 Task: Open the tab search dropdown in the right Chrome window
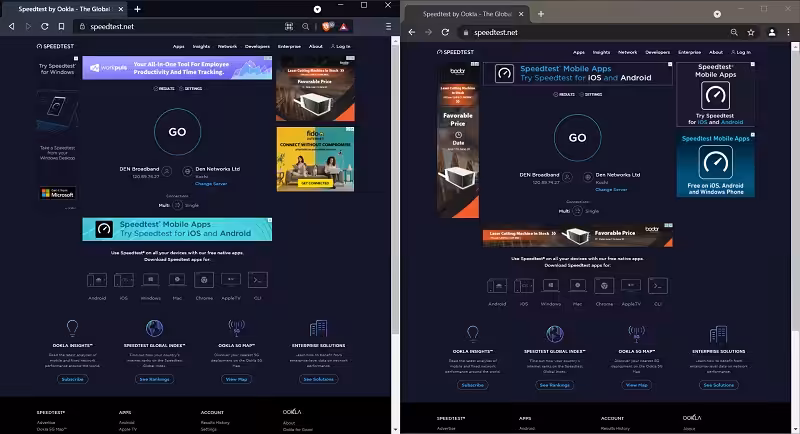717,14
